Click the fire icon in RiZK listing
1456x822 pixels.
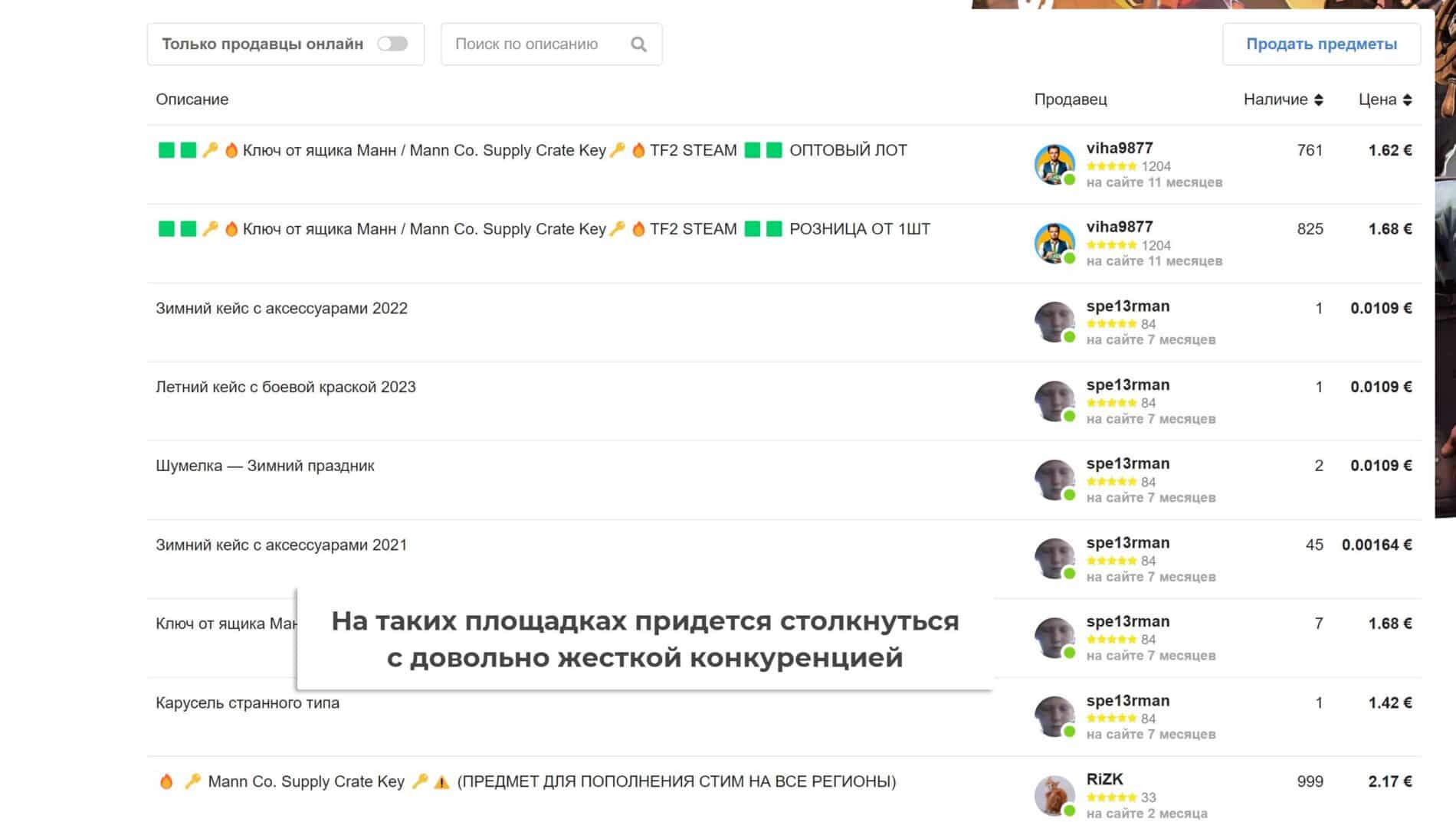[166, 781]
